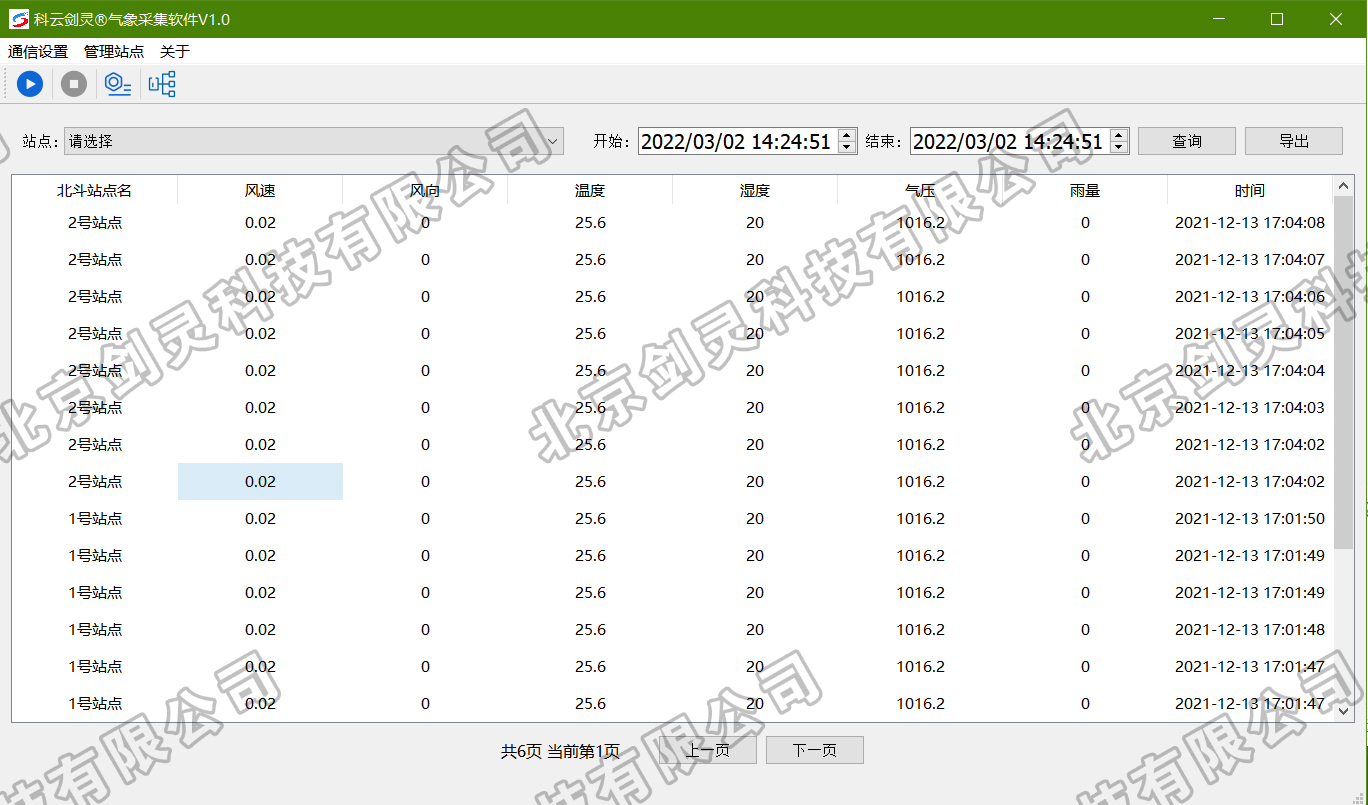Select time cell 2021-12-13 17:04:06
The width and height of the screenshot is (1368, 805).
[1250, 296]
